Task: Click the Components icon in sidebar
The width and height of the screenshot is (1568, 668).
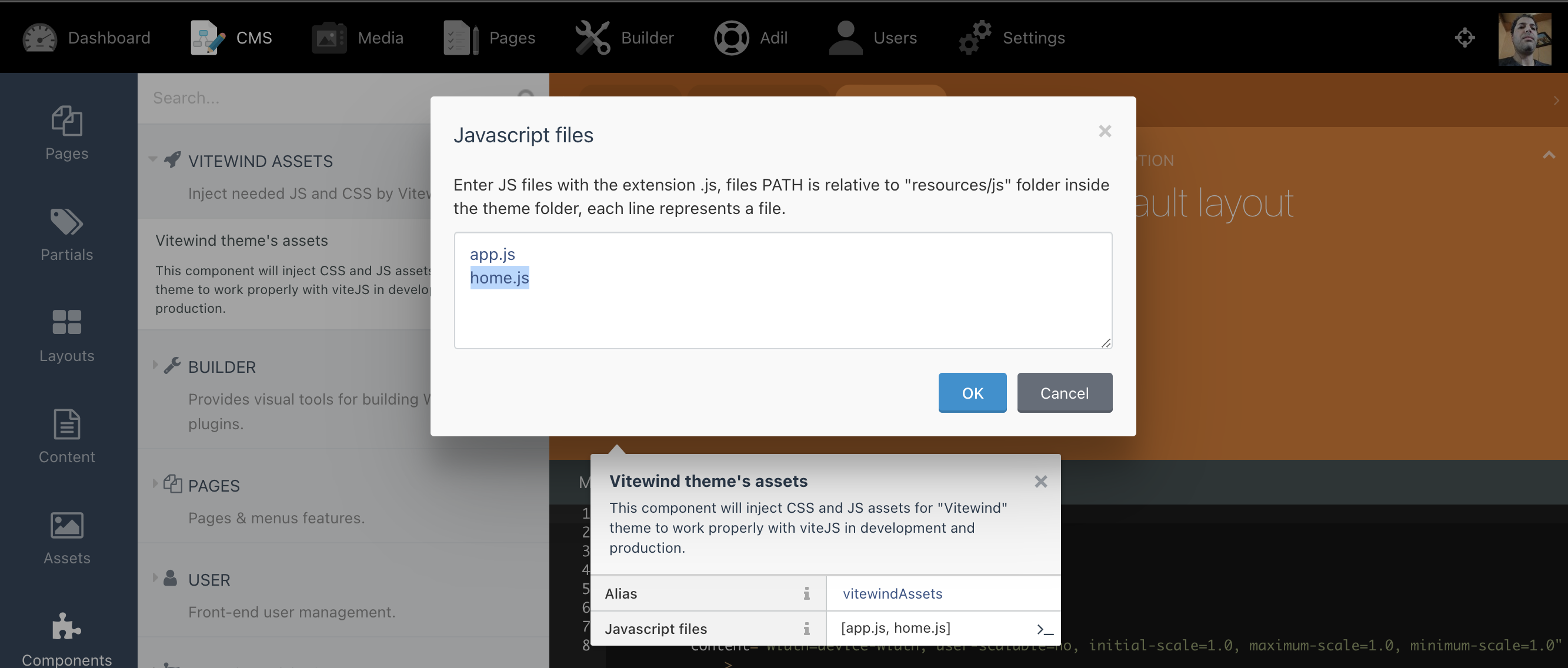Action: (65, 629)
